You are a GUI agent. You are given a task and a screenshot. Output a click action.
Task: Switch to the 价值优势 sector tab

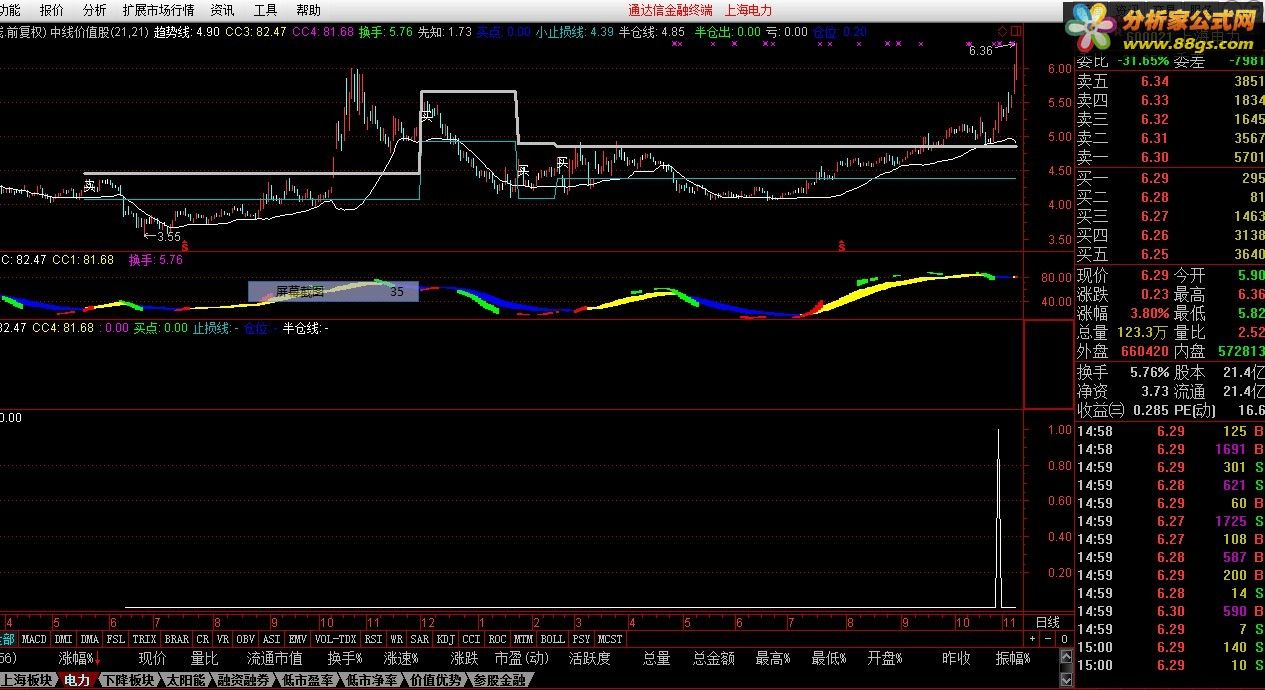tap(435, 680)
